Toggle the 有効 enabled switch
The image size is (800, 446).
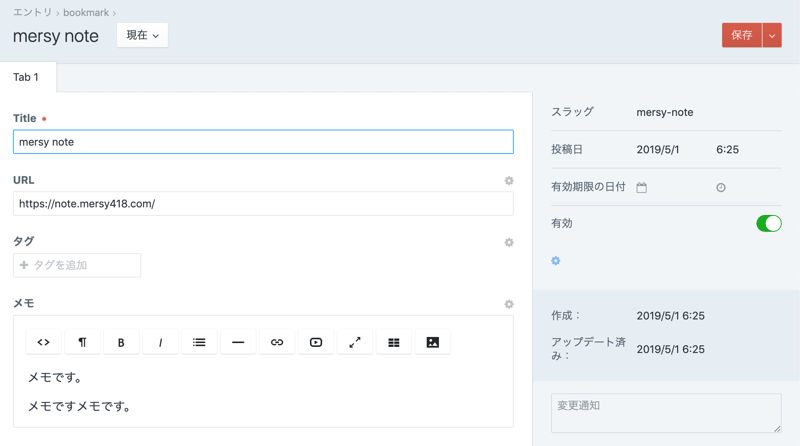768,223
